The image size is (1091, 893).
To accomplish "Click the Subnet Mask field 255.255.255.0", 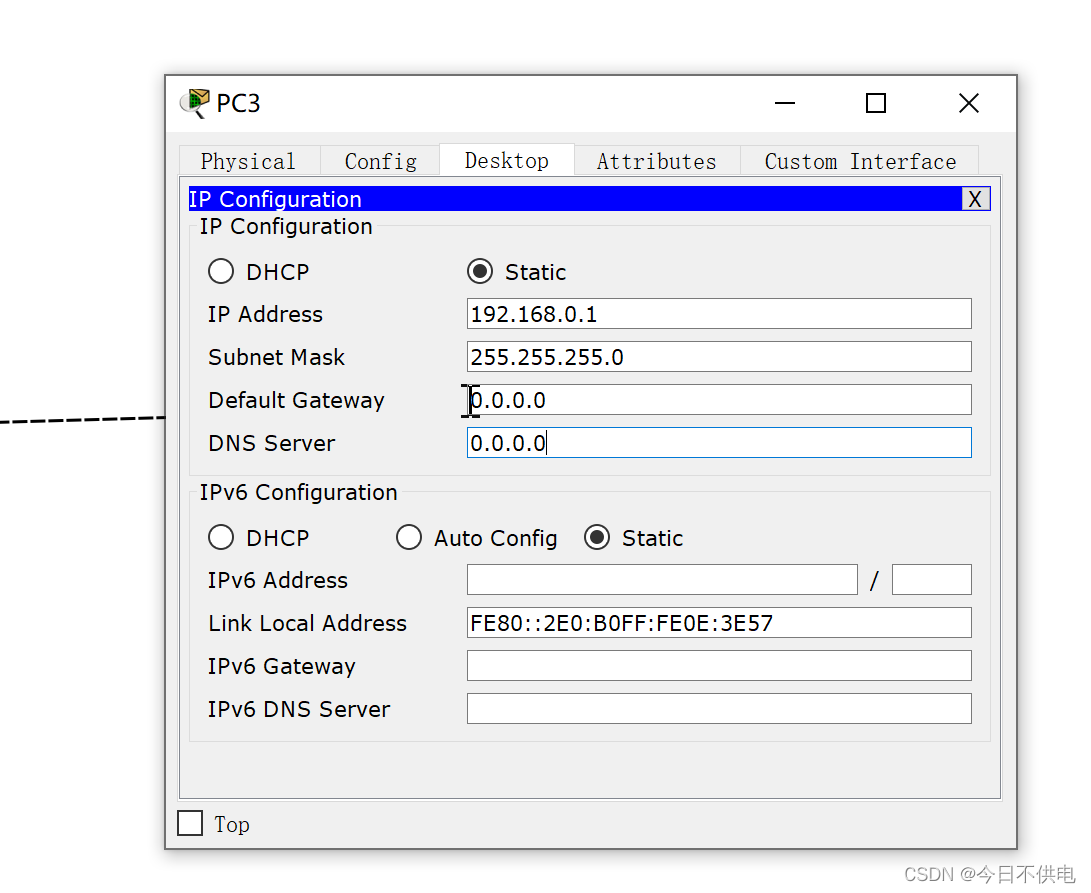I will click(719, 357).
